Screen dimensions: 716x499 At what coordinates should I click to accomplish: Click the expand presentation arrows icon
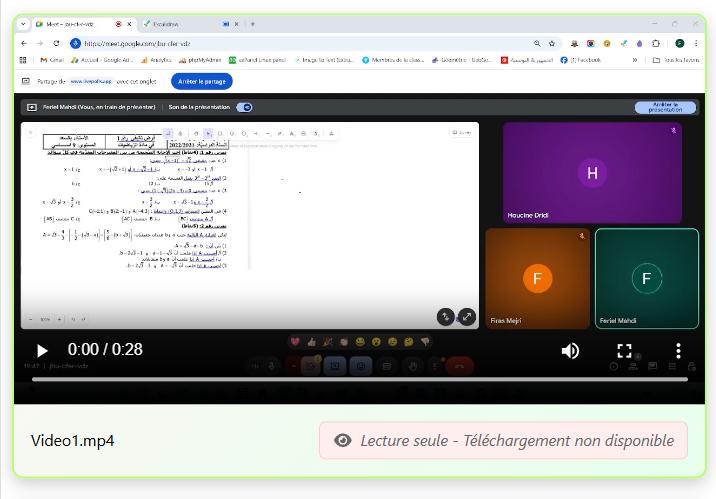click(x=467, y=316)
